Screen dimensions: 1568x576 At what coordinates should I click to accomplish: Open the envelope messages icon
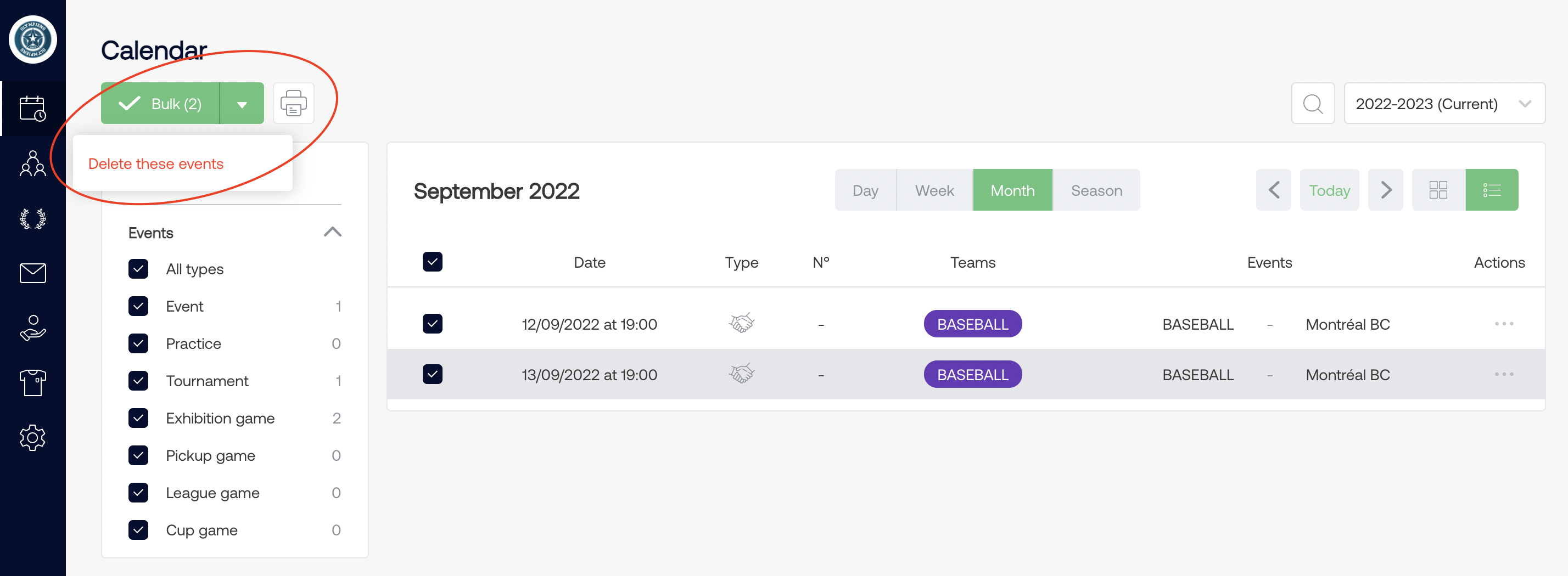coord(32,273)
